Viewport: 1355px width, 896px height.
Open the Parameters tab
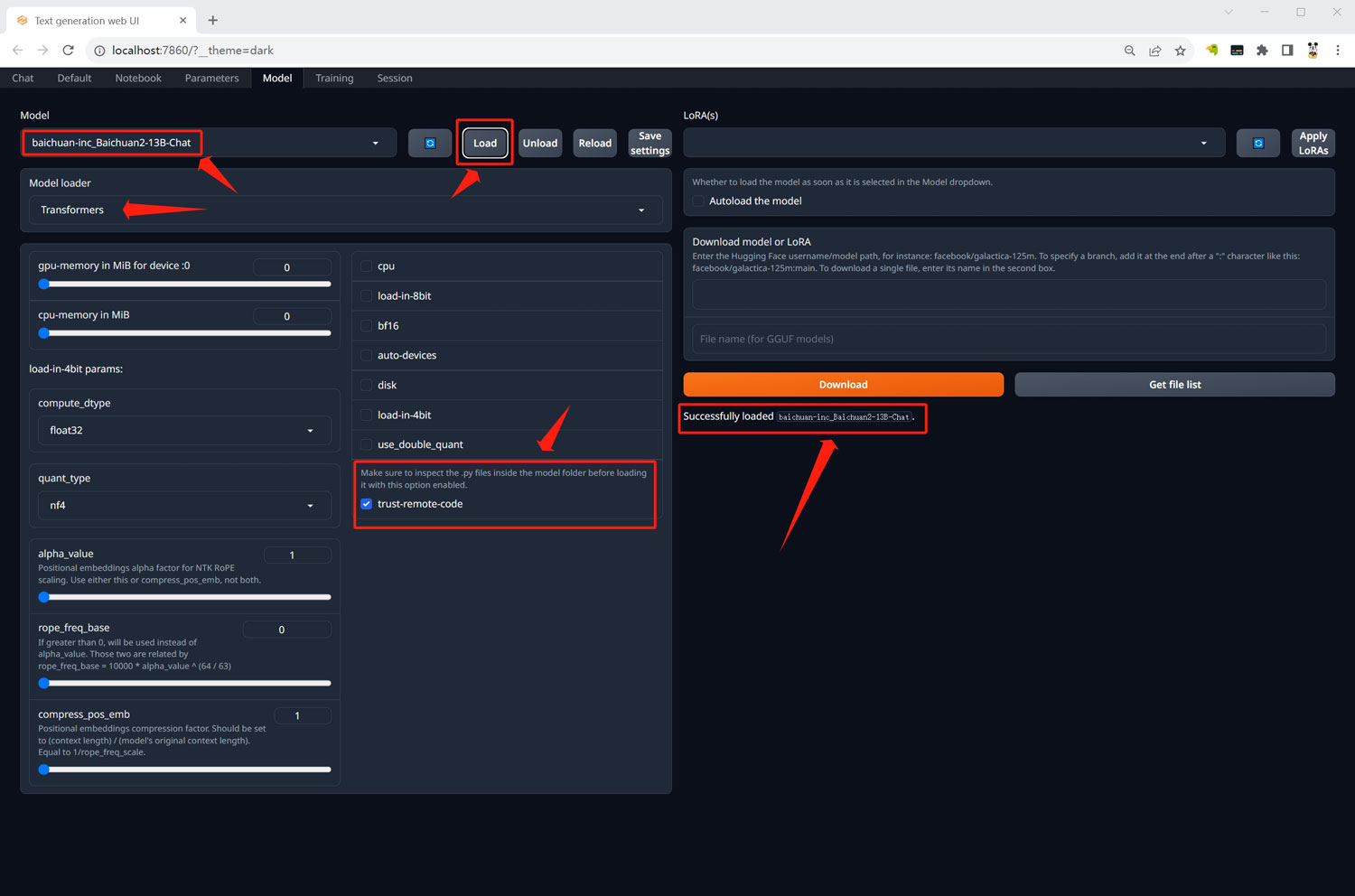coord(211,79)
